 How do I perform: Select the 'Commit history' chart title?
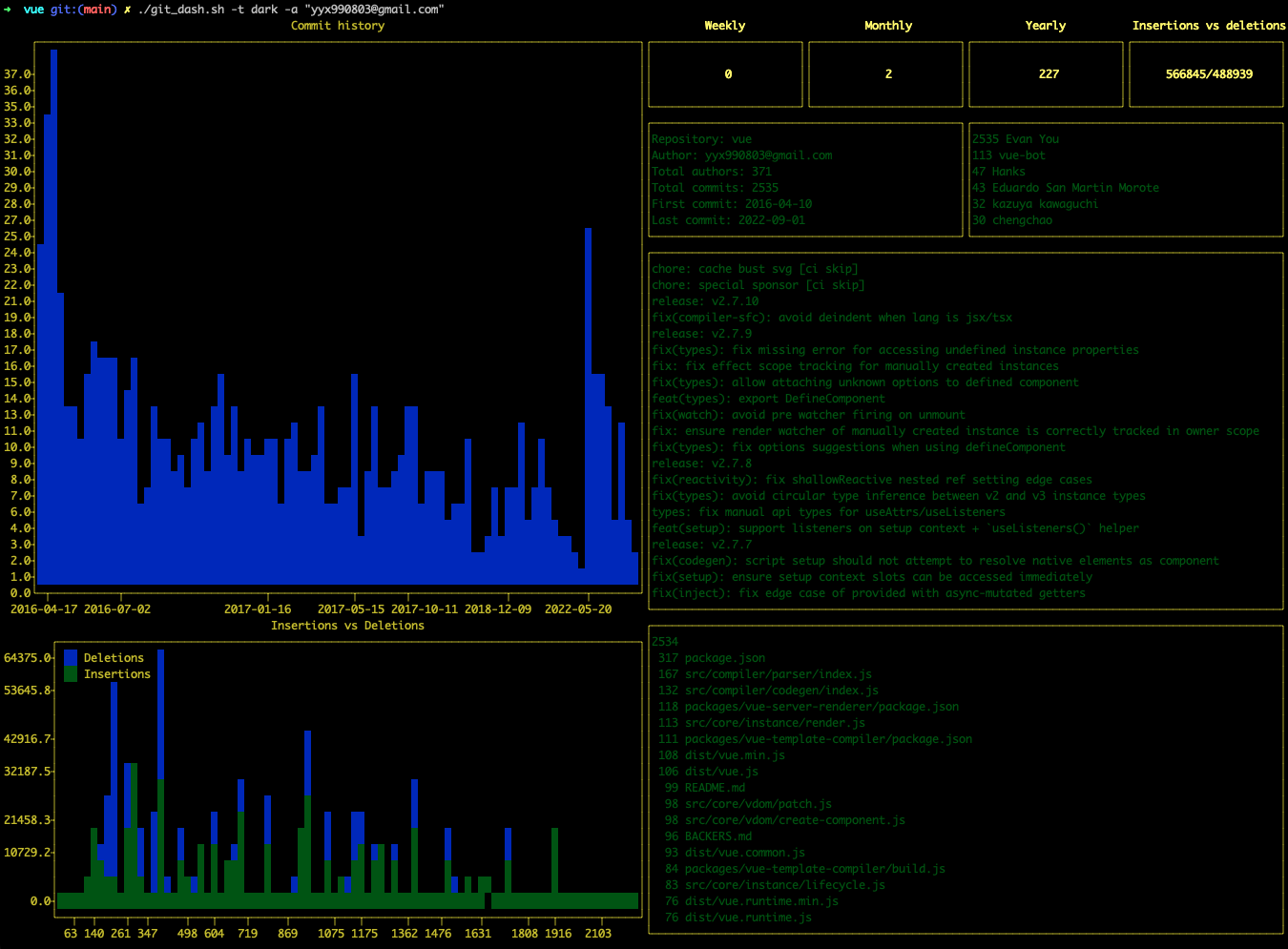coord(338,26)
